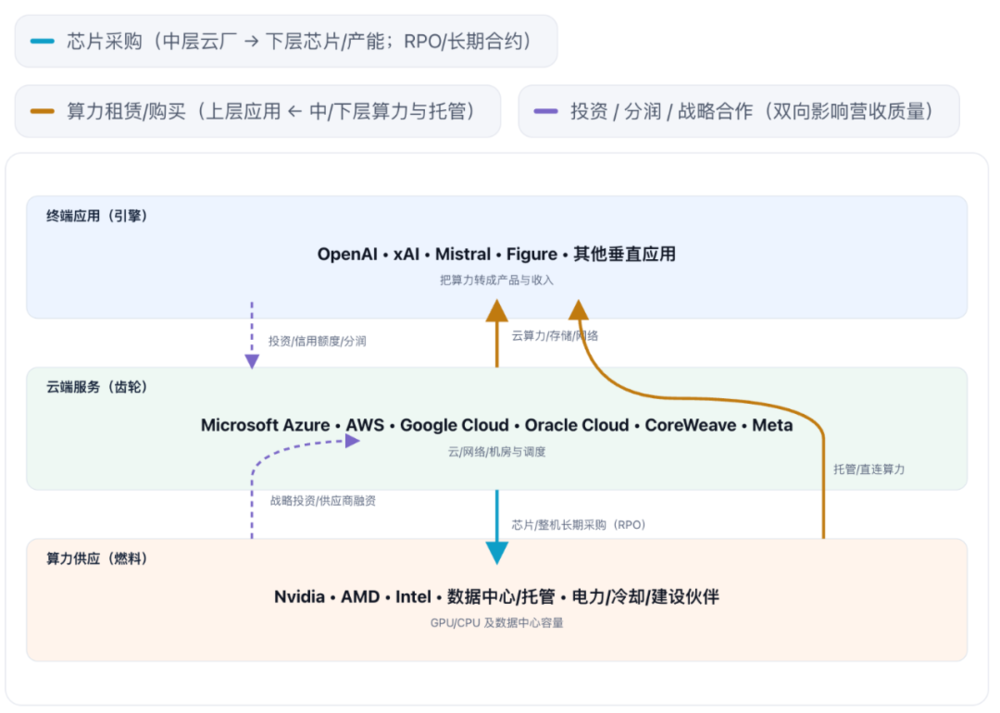Click the 算力供应（燃料）layer title
Image resolution: width=1000 pixels, height=713 pixels.
97,558
